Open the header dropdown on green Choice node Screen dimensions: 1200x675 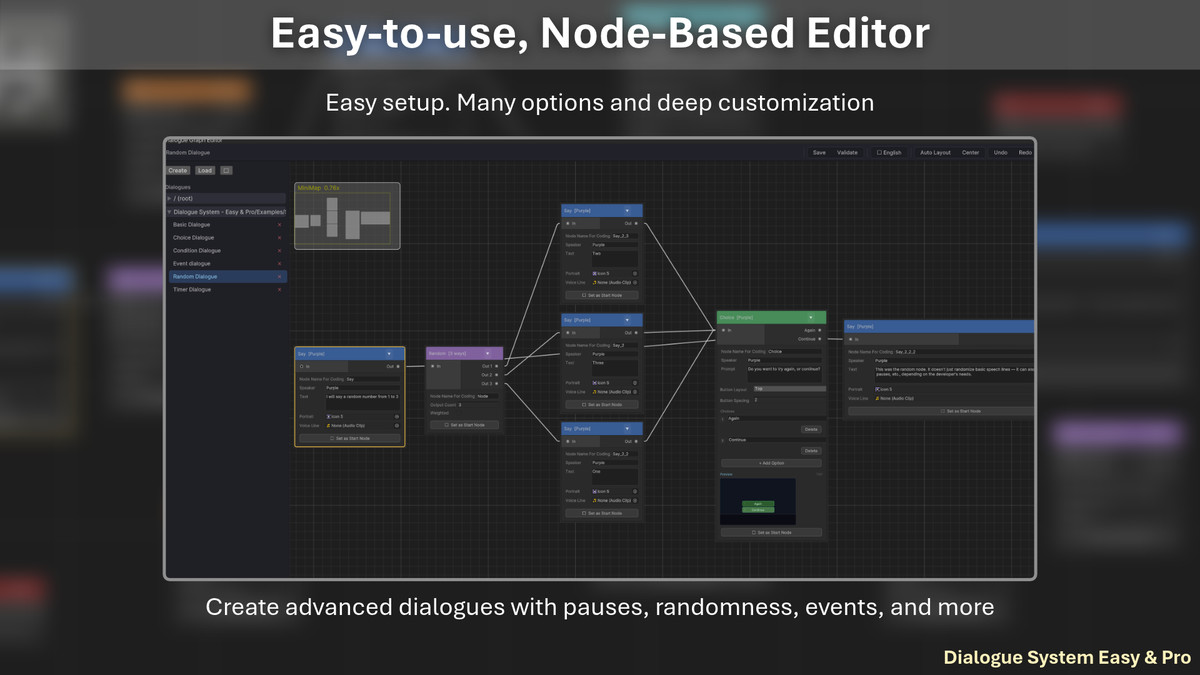coord(811,317)
